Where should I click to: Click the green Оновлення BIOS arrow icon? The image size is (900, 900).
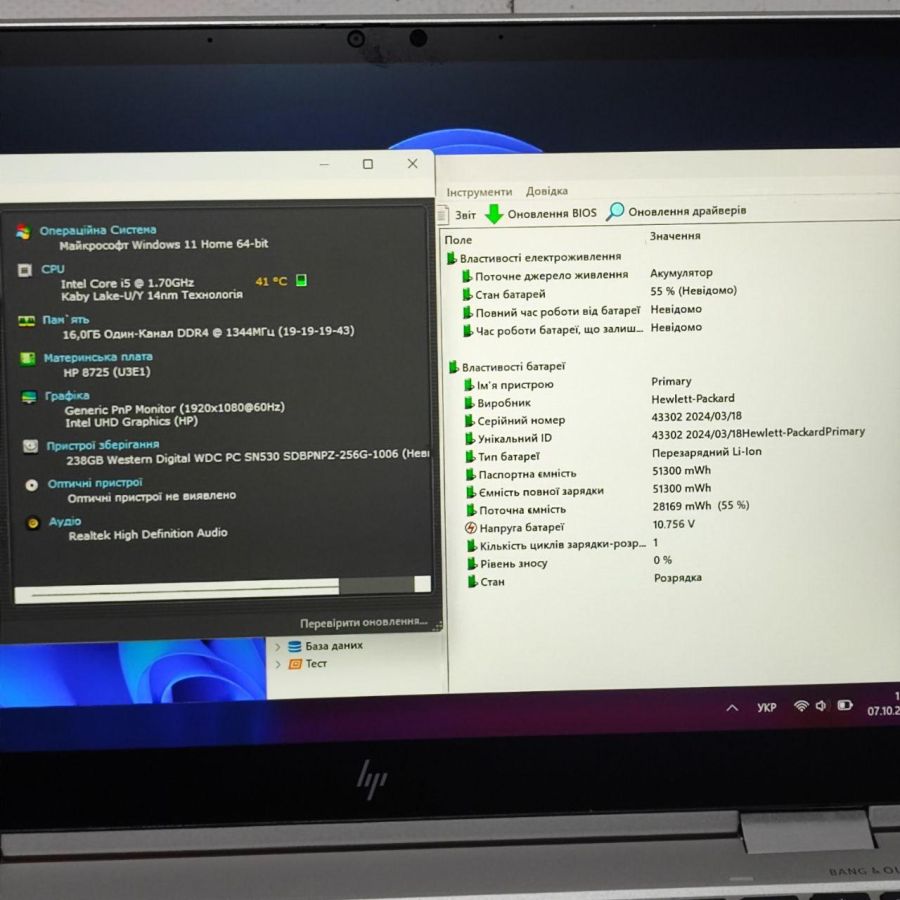tap(494, 214)
